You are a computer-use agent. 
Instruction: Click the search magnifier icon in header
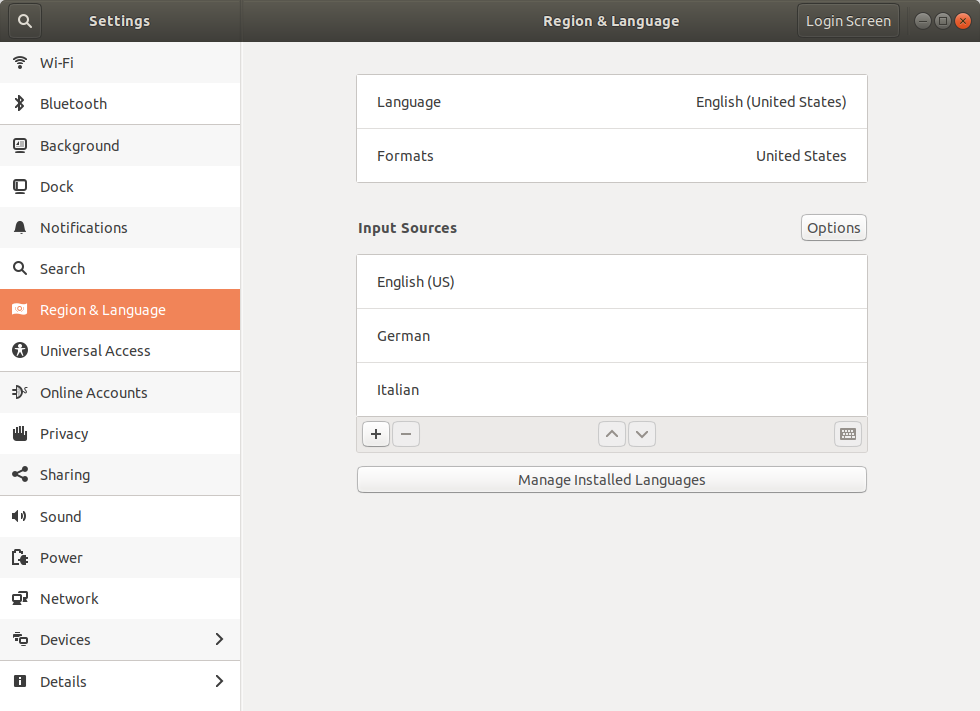(25, 20)
